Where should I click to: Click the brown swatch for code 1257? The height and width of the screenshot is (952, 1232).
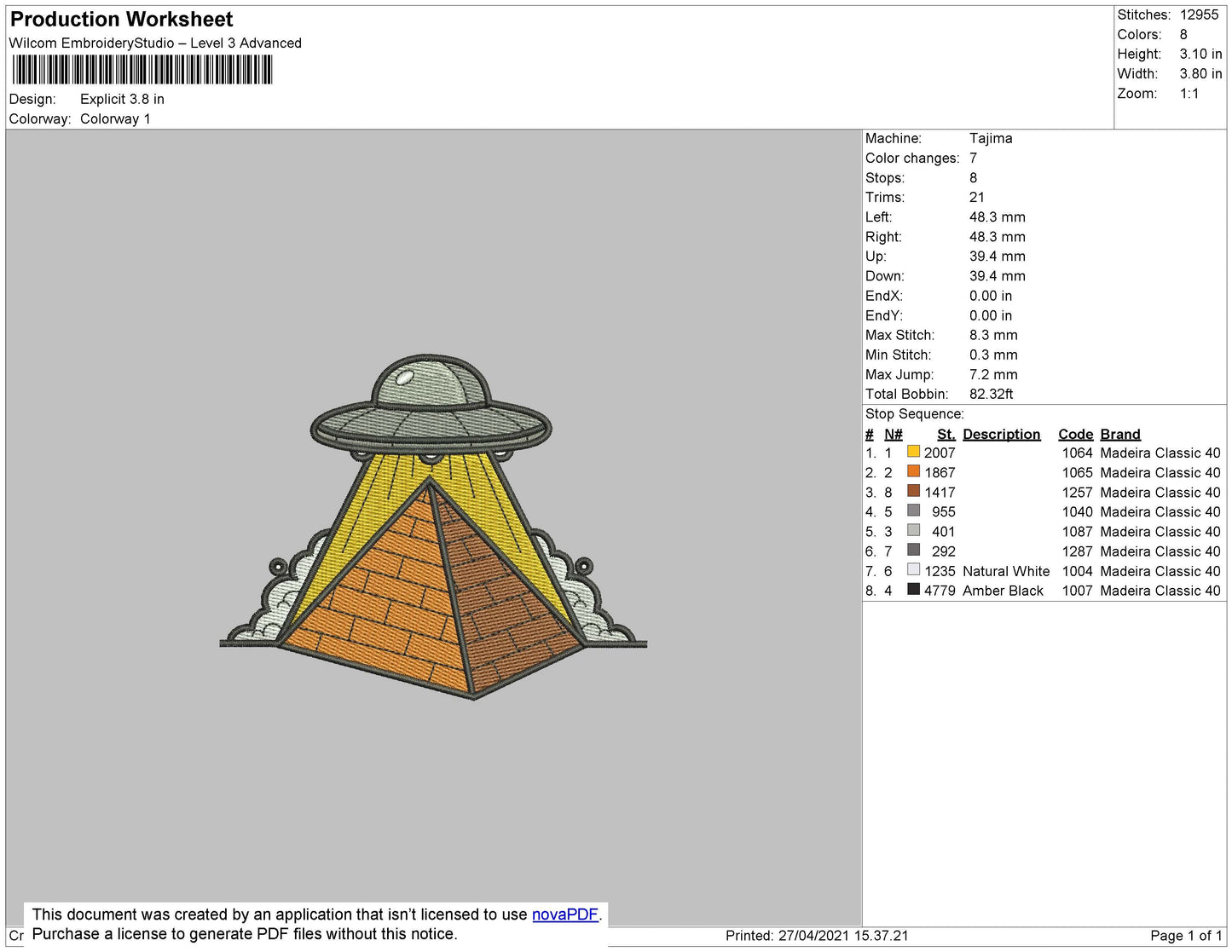(913, 491)
